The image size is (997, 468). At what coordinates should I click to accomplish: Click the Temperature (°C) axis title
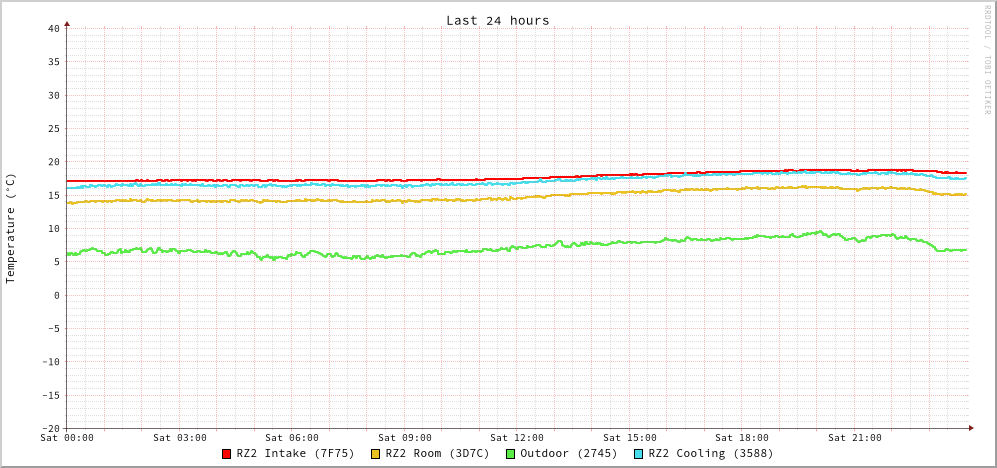pyautogui.click(x=11, y=228)
